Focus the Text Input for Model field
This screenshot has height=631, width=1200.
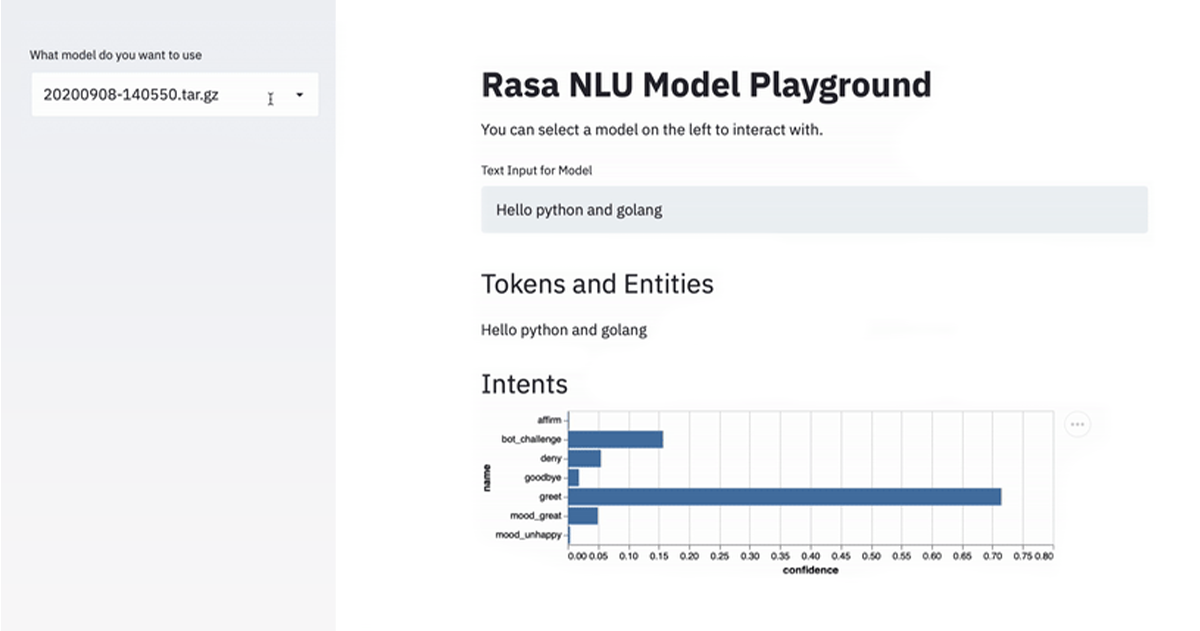[x=813, y=210]
